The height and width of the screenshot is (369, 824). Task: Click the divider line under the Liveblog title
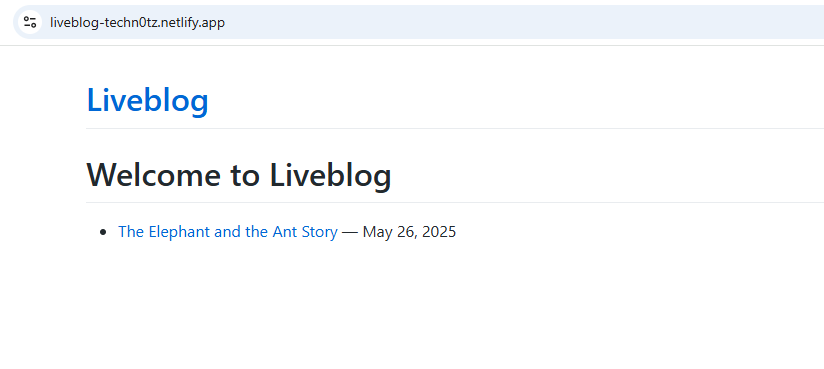tap(455, 128)
